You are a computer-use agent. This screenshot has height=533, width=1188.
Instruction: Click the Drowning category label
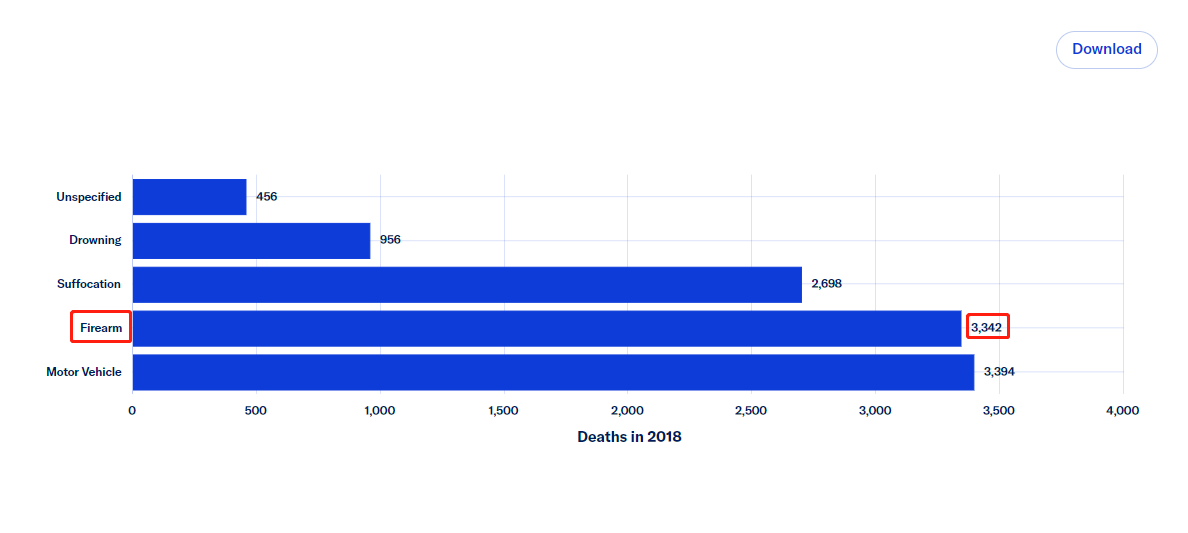tap(95, 241)
